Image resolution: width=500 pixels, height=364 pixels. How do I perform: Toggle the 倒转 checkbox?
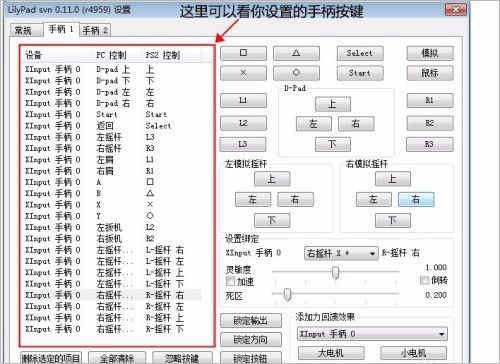coord(425,280)
